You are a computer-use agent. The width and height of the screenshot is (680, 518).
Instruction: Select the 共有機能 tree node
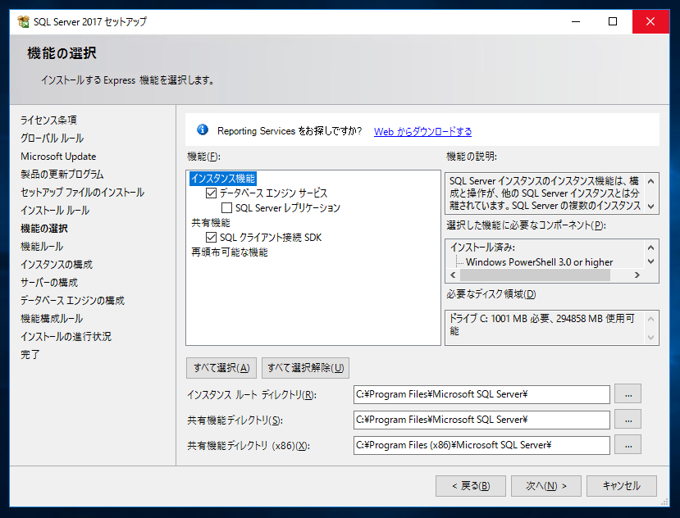click(x=211, y=223)
